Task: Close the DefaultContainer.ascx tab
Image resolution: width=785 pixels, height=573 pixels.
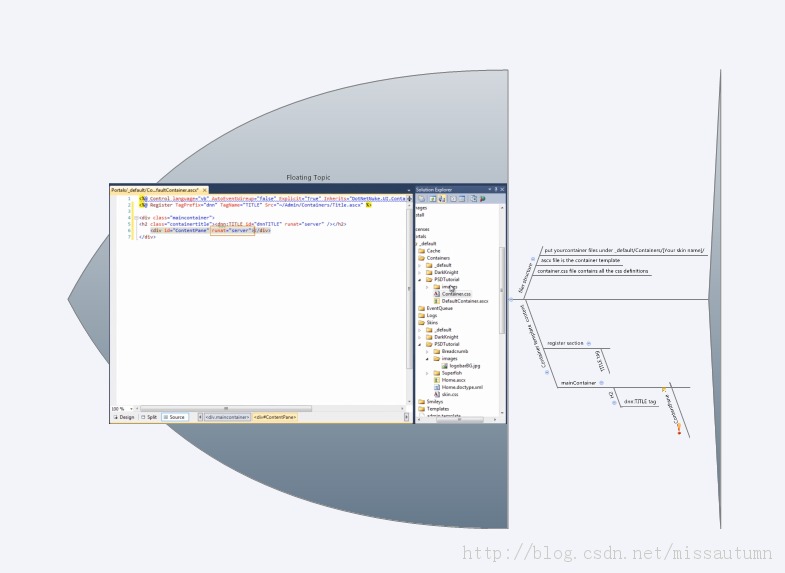Action: tap(204, 190)
